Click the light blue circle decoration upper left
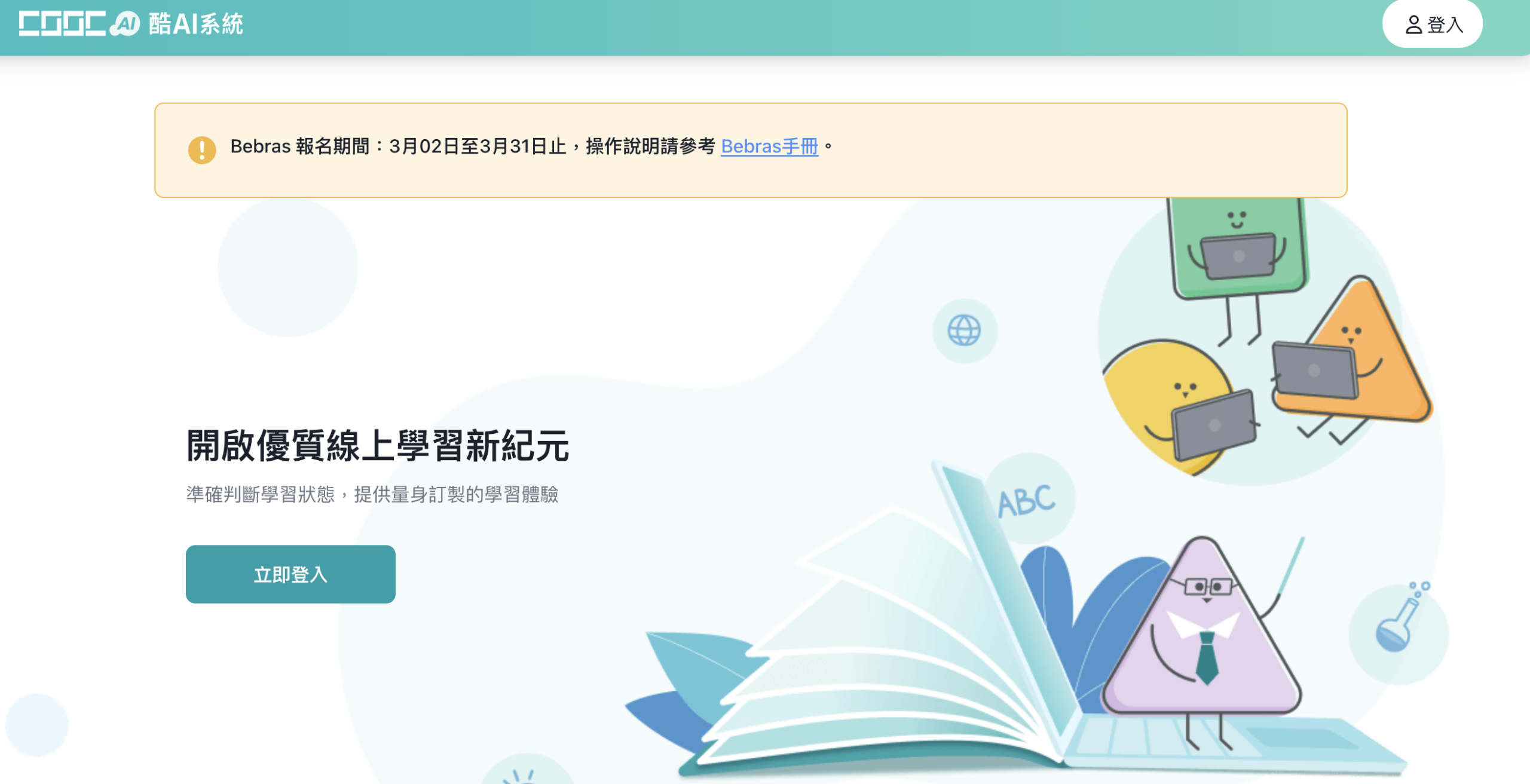 coord(287,267)
